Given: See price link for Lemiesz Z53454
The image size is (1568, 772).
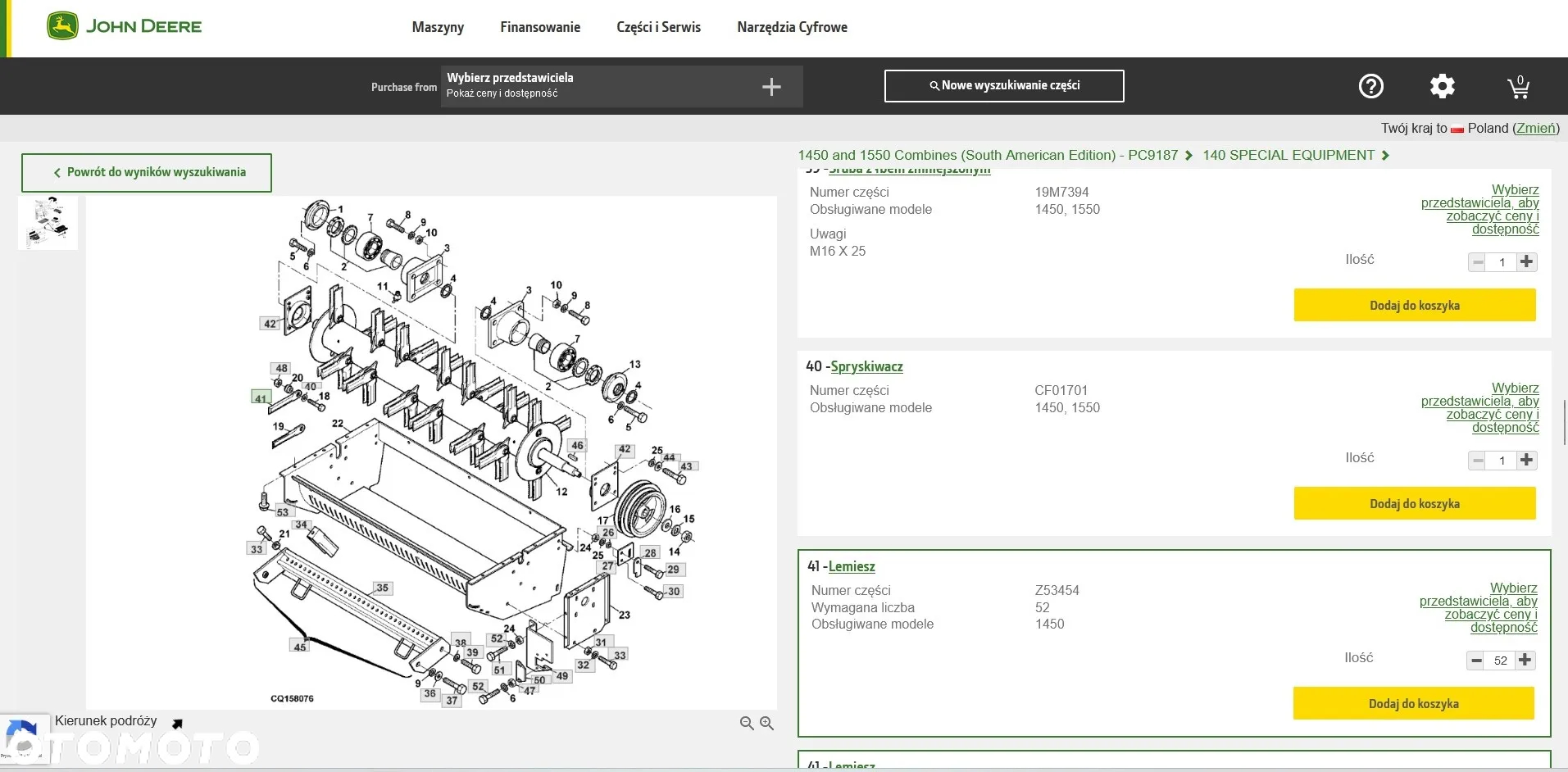Looking at the screenshot, I should click(1479, 607).
